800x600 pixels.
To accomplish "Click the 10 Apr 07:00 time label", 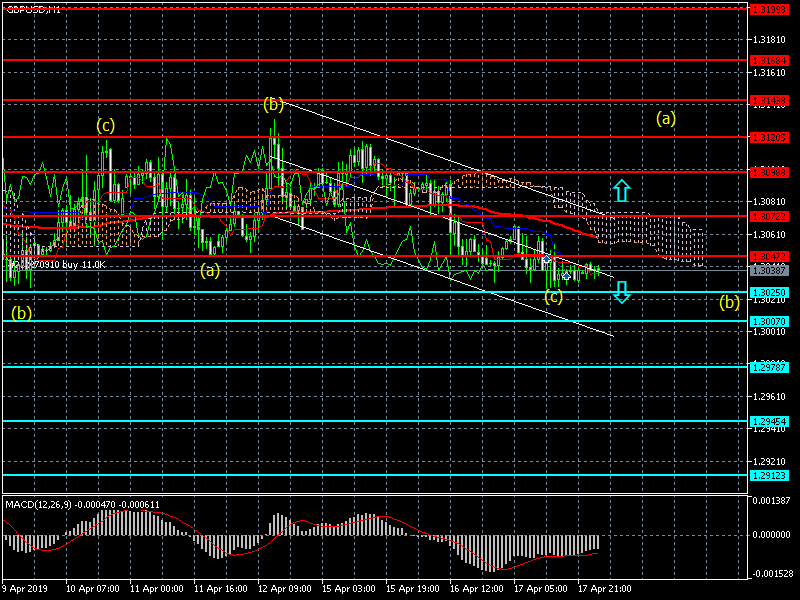I will point(92,589).
